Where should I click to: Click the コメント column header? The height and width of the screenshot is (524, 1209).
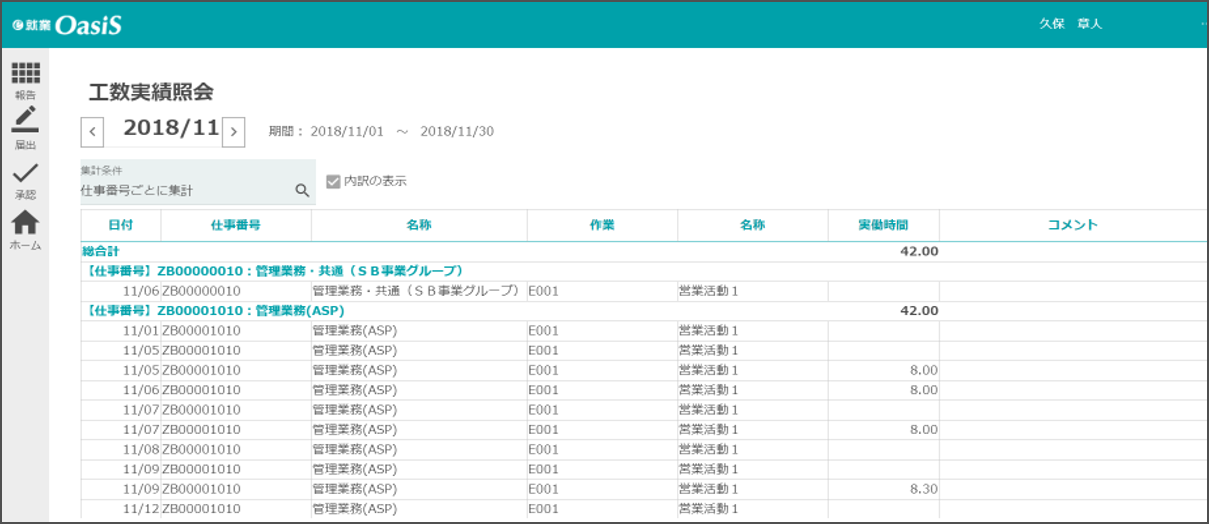tap(1072, 225)
